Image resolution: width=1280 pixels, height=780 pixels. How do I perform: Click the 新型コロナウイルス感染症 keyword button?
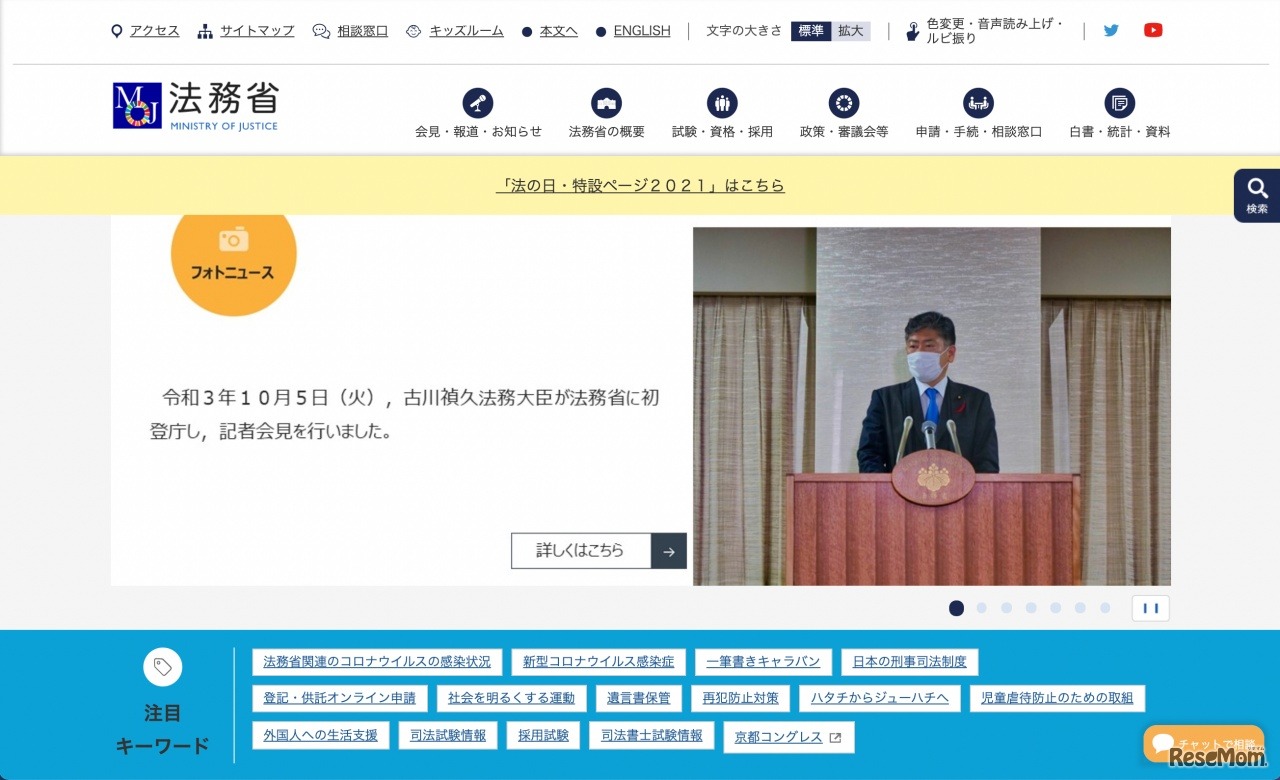pos(597,661)
